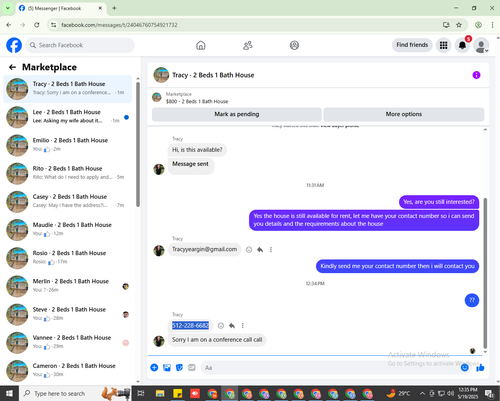Open the account profile menu

(x=481, y=45)
